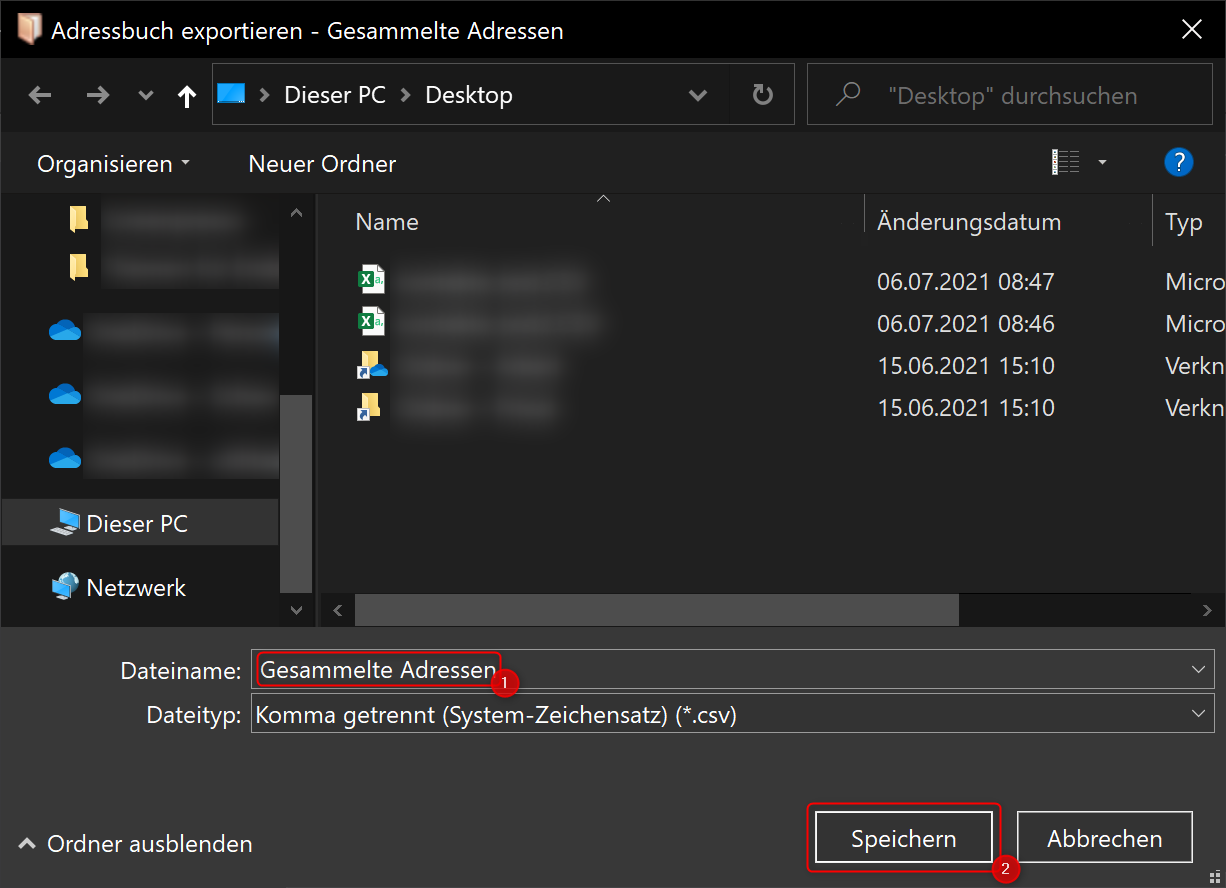The image size is (1226, 888).
Task: Navigate up one folder level
Action: click(x=186, y=95)
